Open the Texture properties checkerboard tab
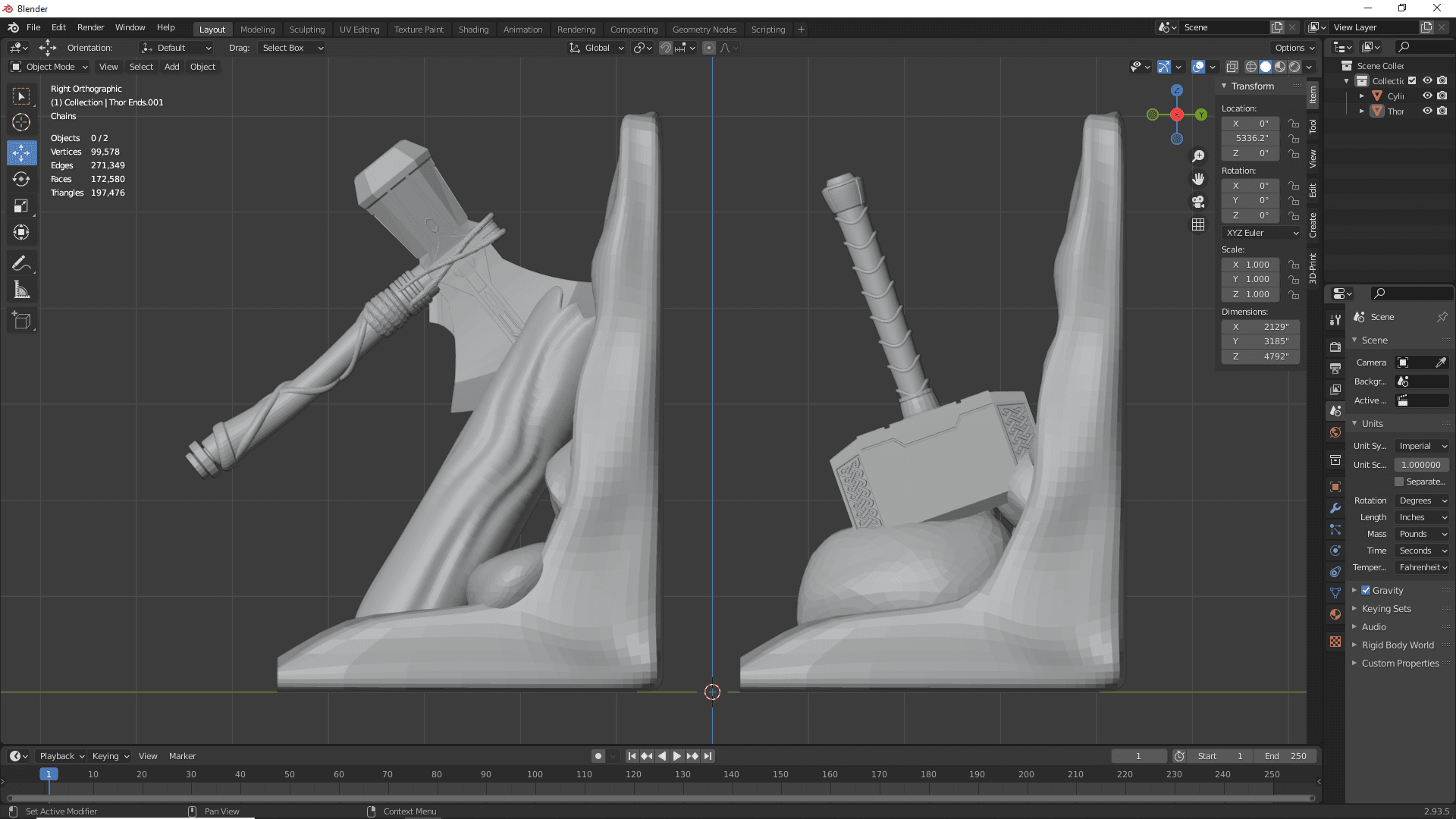The height and width of the screenshot is (819, 1456). 1335,642
